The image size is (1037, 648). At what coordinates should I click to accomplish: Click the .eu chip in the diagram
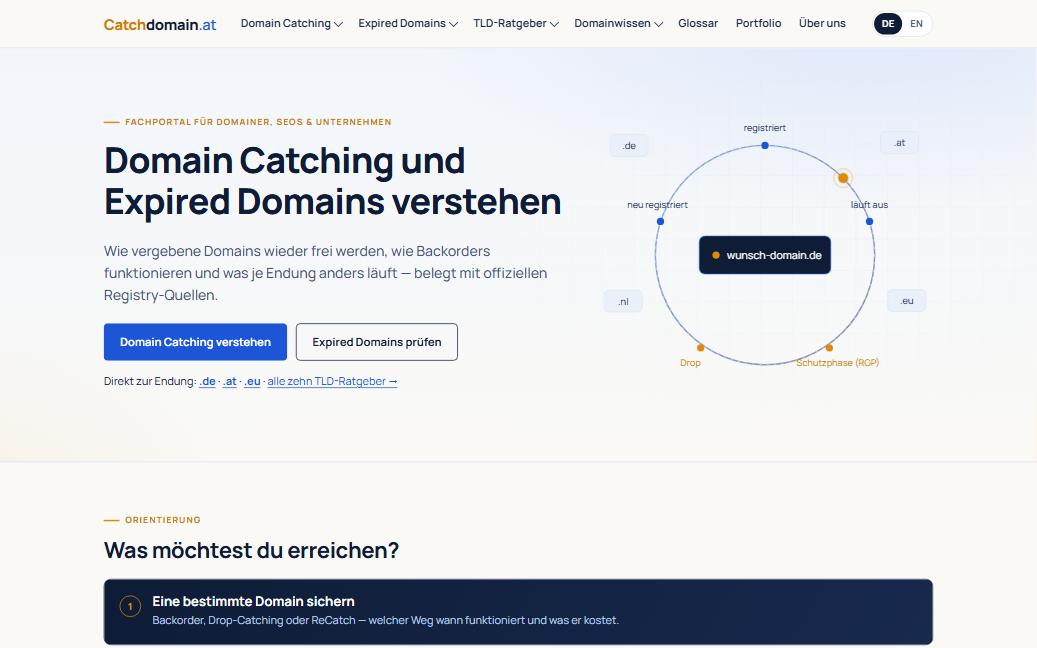[x=907, y=301]
